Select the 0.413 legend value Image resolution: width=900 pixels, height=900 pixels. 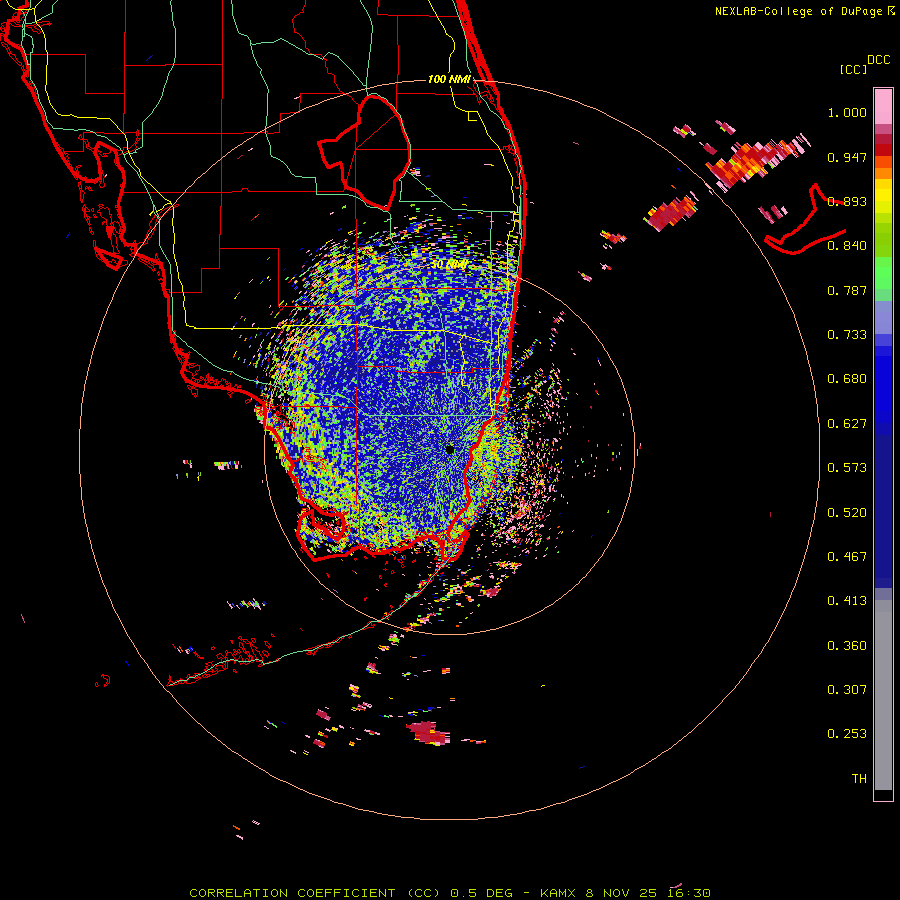click(847, 601)
